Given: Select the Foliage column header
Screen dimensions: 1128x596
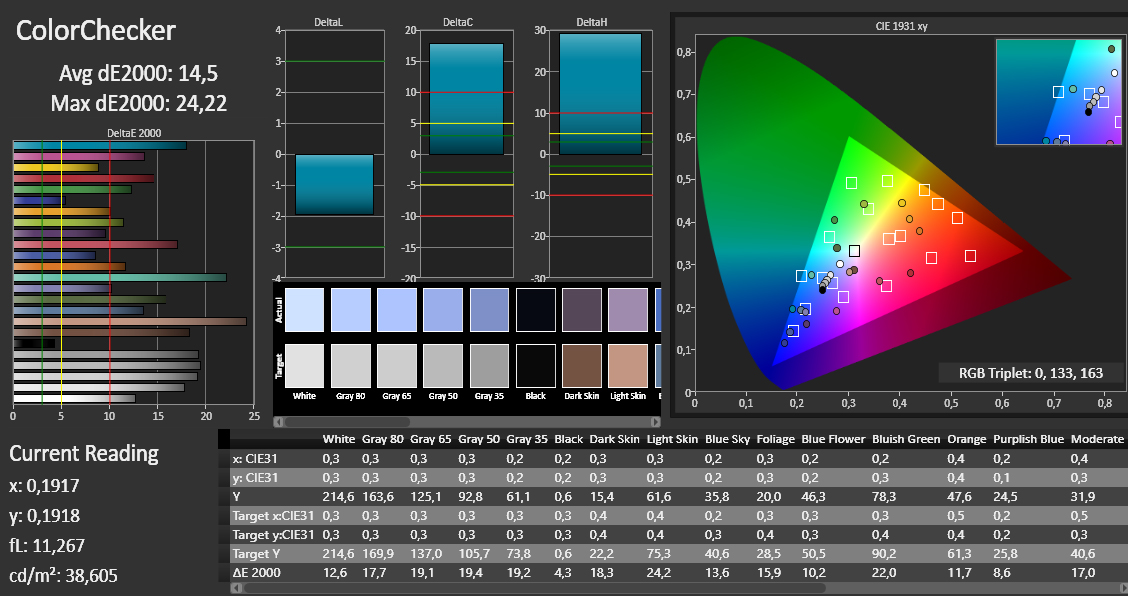Looking at the screenshot, I should (x=776, y=439).
